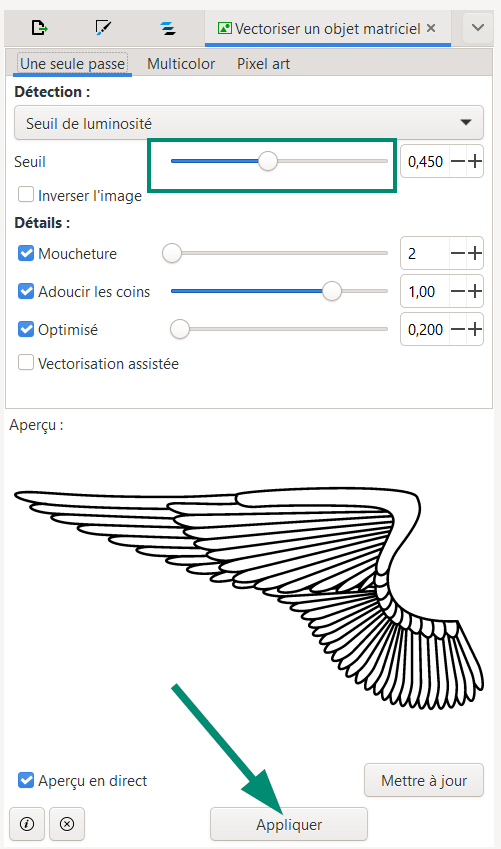Open the info icon button
This screenshot has width=501, height=849.
click(27, 824)
